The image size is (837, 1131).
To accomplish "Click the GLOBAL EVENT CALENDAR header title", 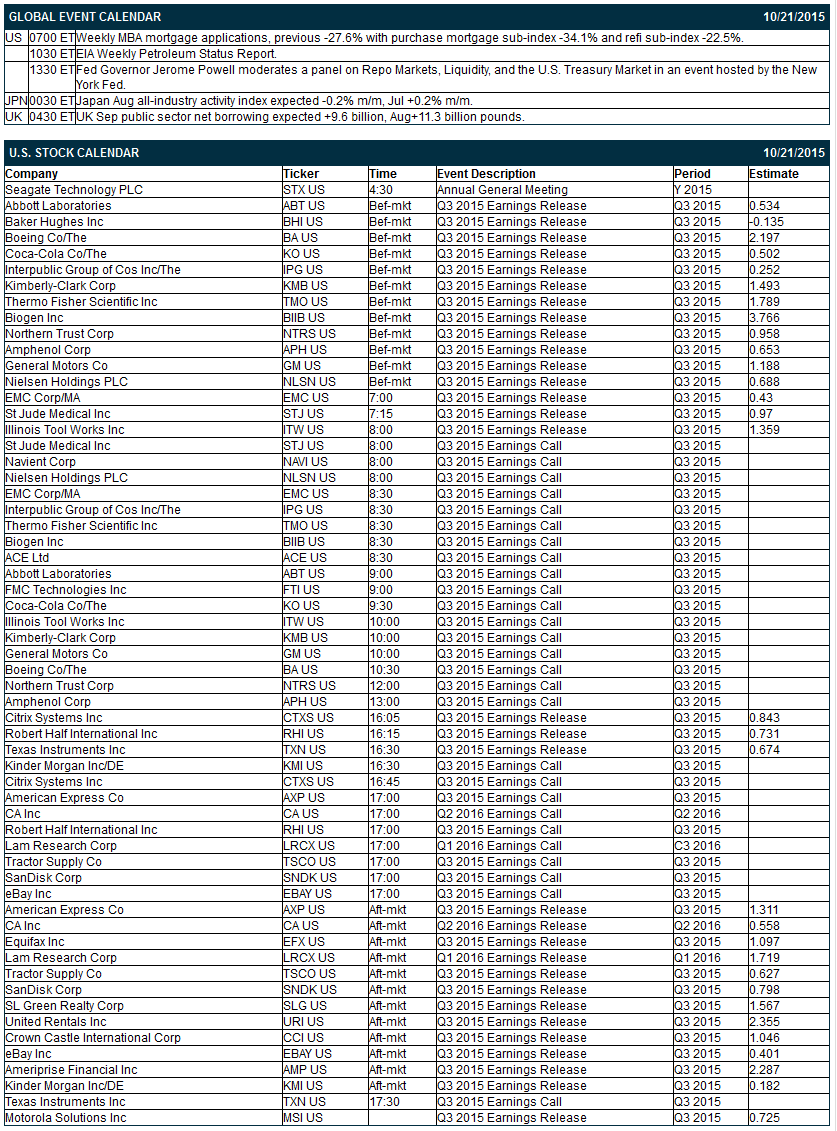I will (x=85, y=17).
